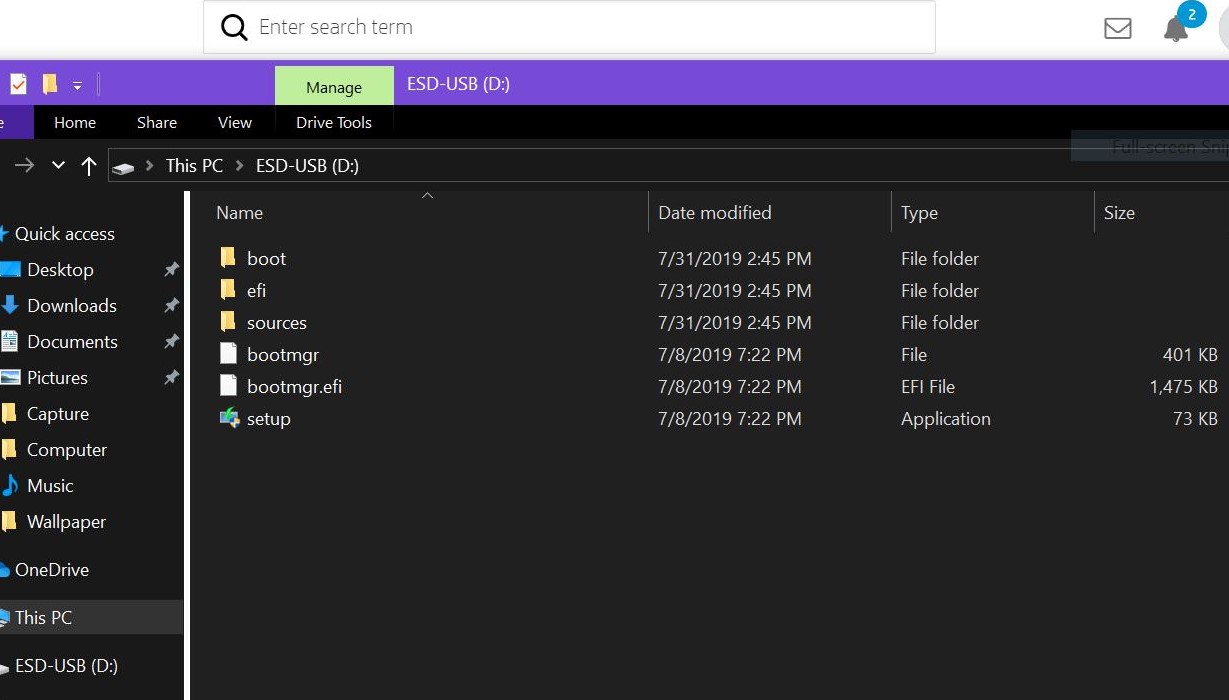Navigate to This PC via the breadcrumb
This screenshot has height=700, width=1229.
pyautogui.click(x=194, y=165)
